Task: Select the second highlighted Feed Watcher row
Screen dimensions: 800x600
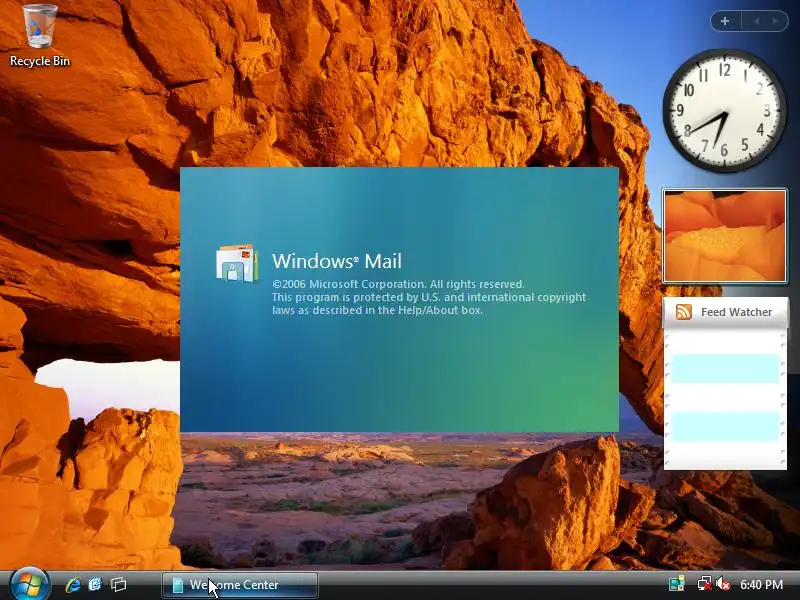Action: [x=725, y=427]
